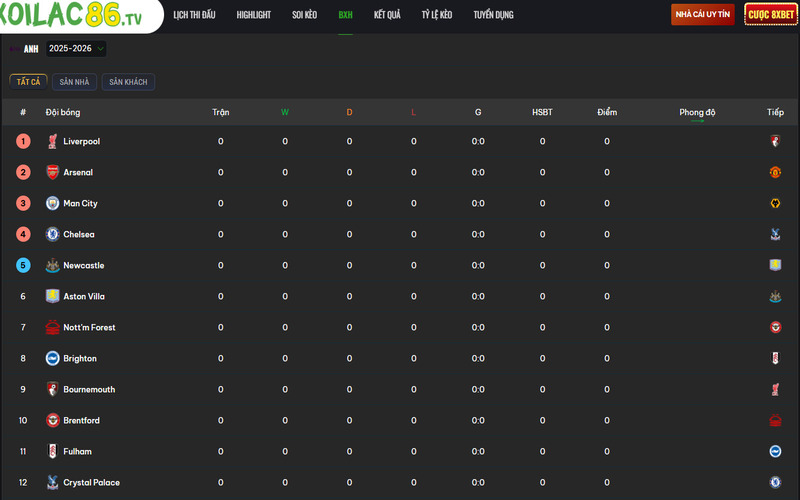Click the Nhà cái uy tín button
Screen dimensions: 800x500
coord(703,14)
